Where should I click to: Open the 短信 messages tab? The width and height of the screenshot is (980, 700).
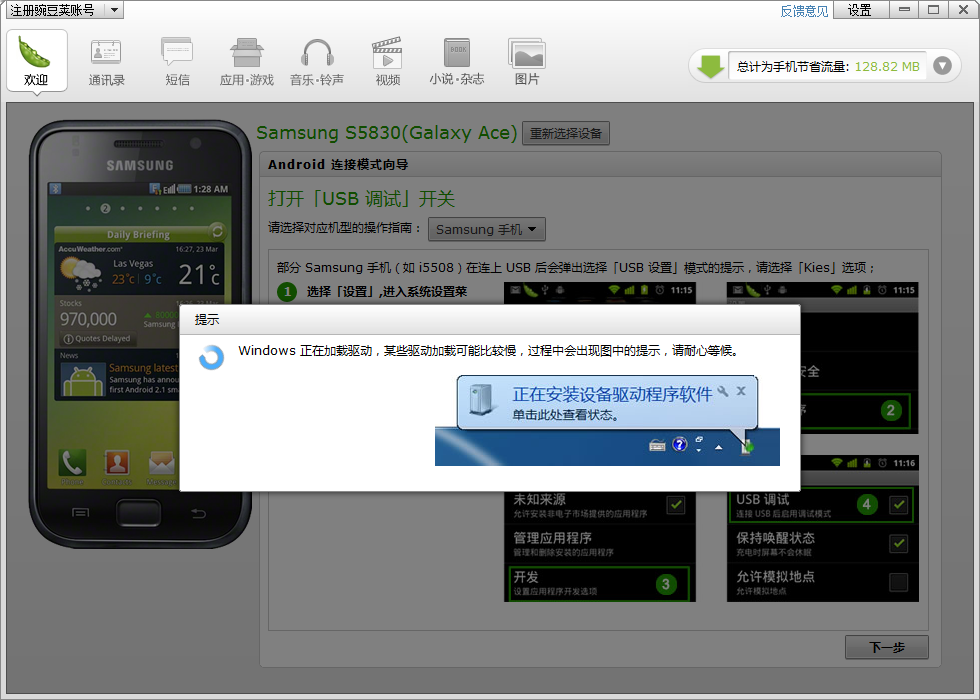(x=177, y=61)
